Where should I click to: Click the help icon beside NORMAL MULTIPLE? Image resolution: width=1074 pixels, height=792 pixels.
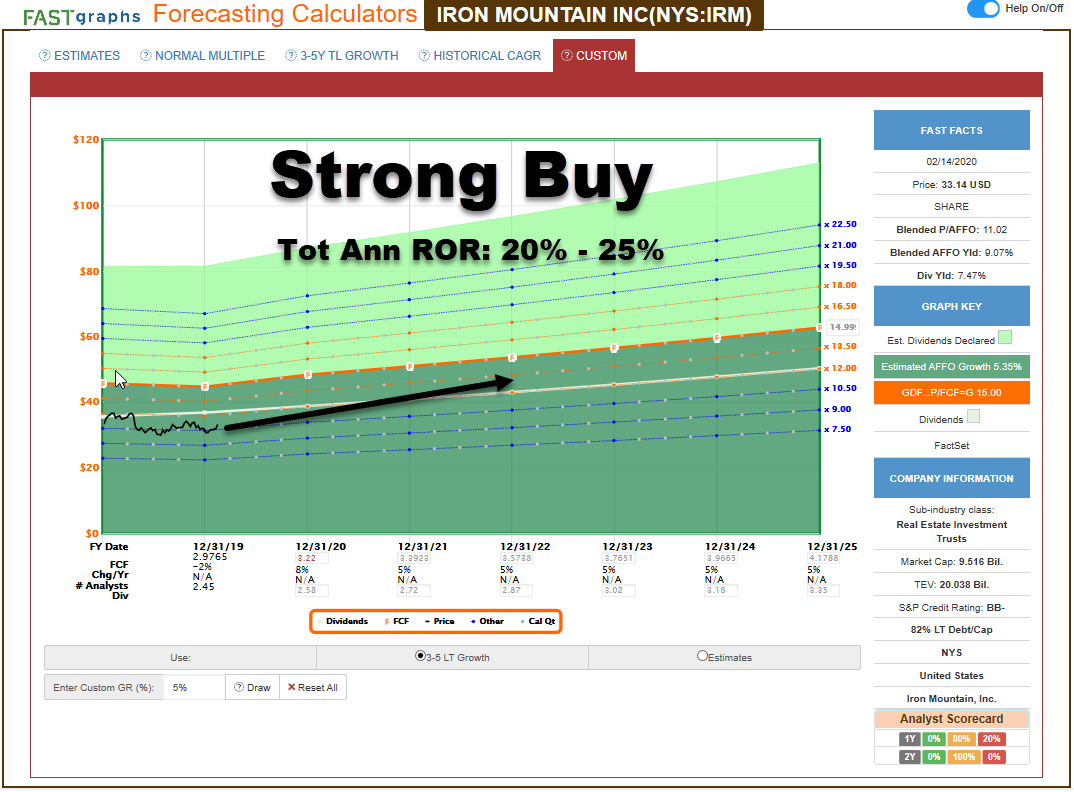(x=145, y=56)
